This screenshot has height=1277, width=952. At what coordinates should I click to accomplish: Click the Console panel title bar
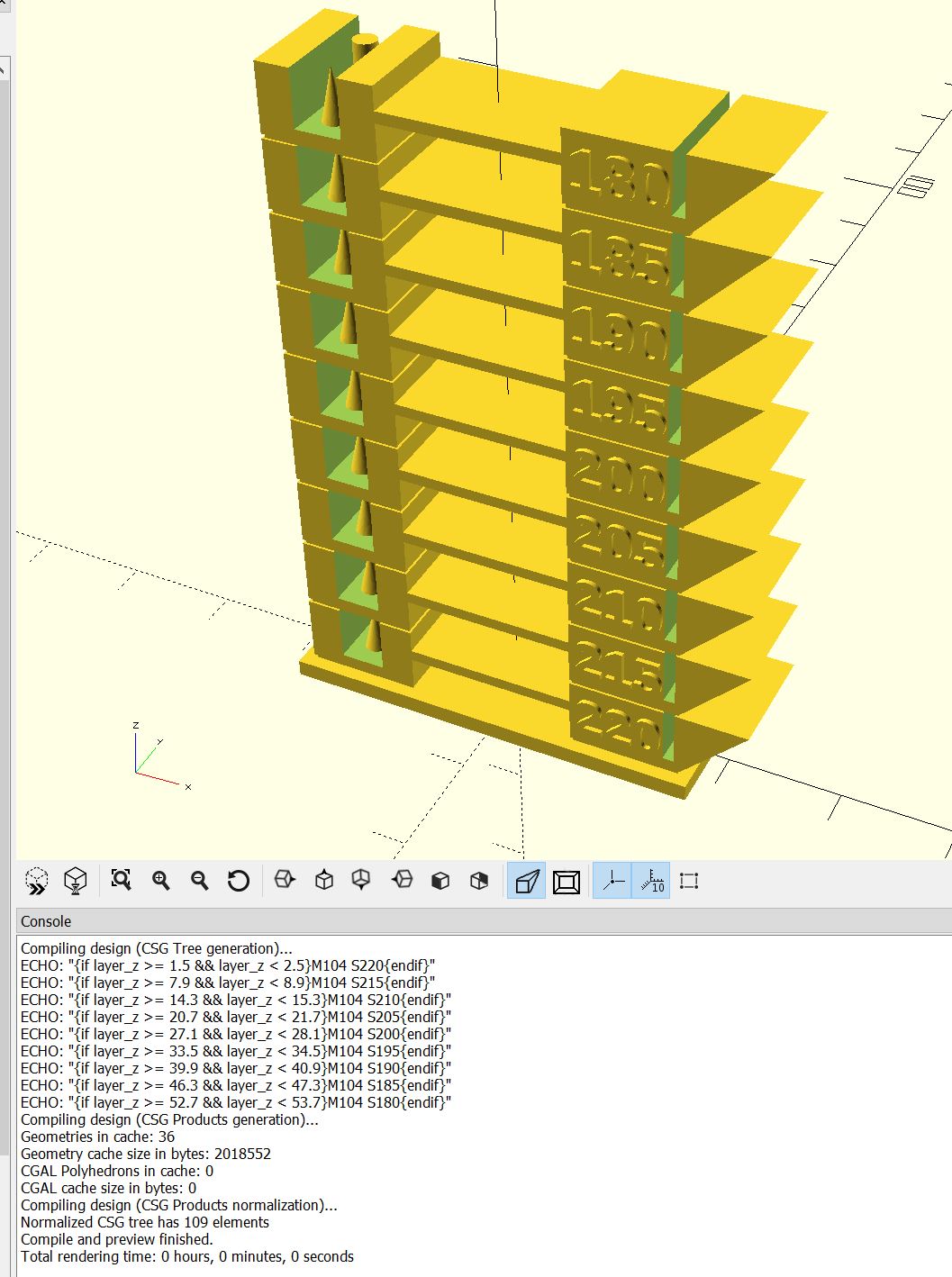click(484, 921)
